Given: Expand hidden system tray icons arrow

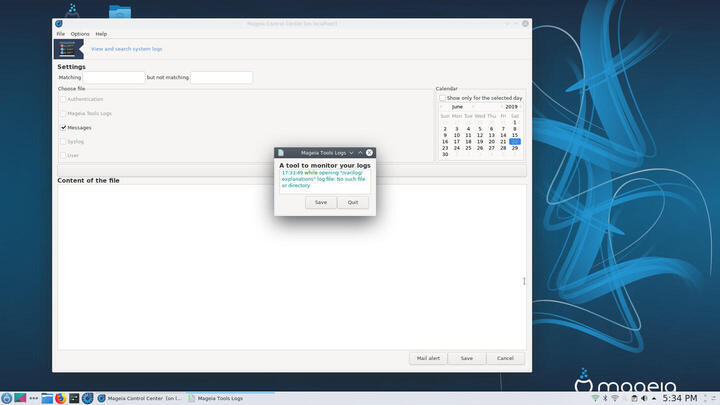Looking at the screenshot, I should pos(654,399).
